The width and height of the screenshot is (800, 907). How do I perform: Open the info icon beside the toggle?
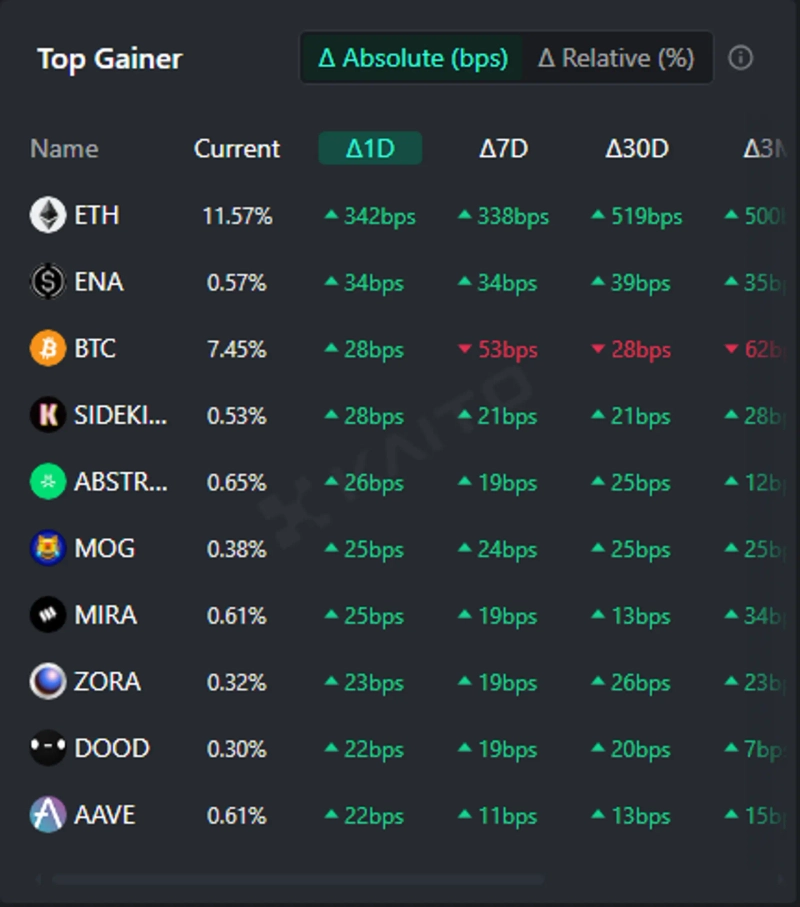[741, 58]
